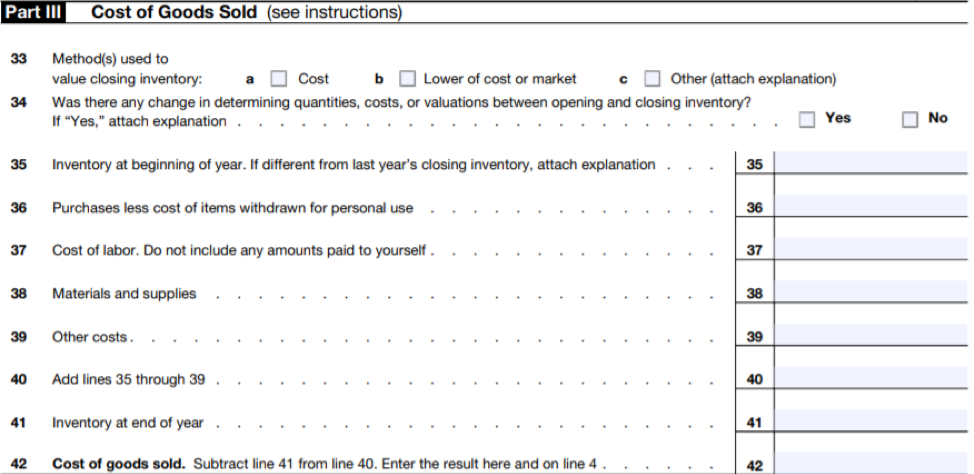Select the line 37 cost of labor field
The image size is (974, 474).
coord(870,250)
